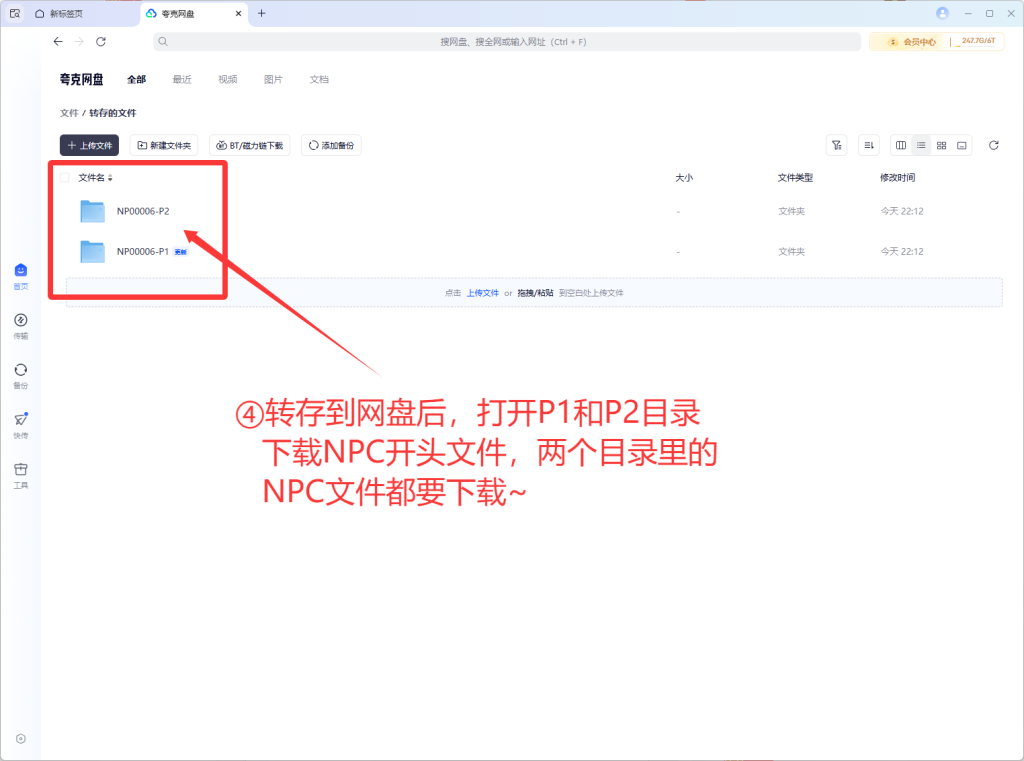Open the 传输 (Transfer) sidebar icon
The height and width of the screenshot is (761, 1024).
point(21,321)
